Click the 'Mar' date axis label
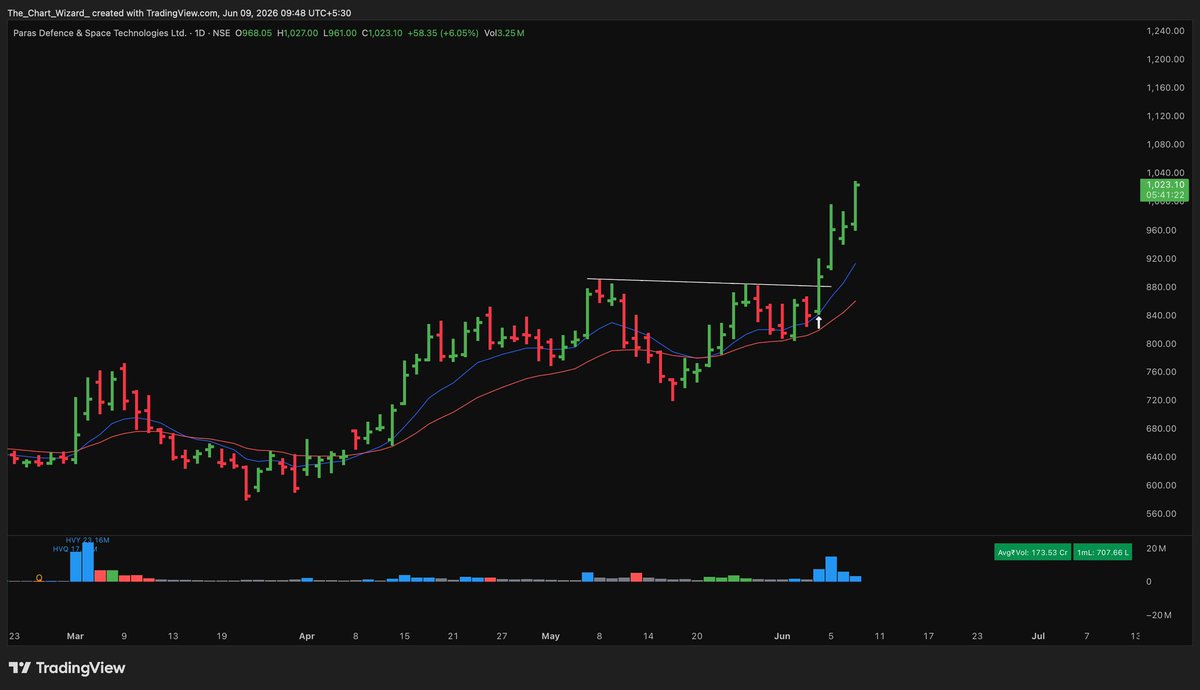 click(75, 635)
